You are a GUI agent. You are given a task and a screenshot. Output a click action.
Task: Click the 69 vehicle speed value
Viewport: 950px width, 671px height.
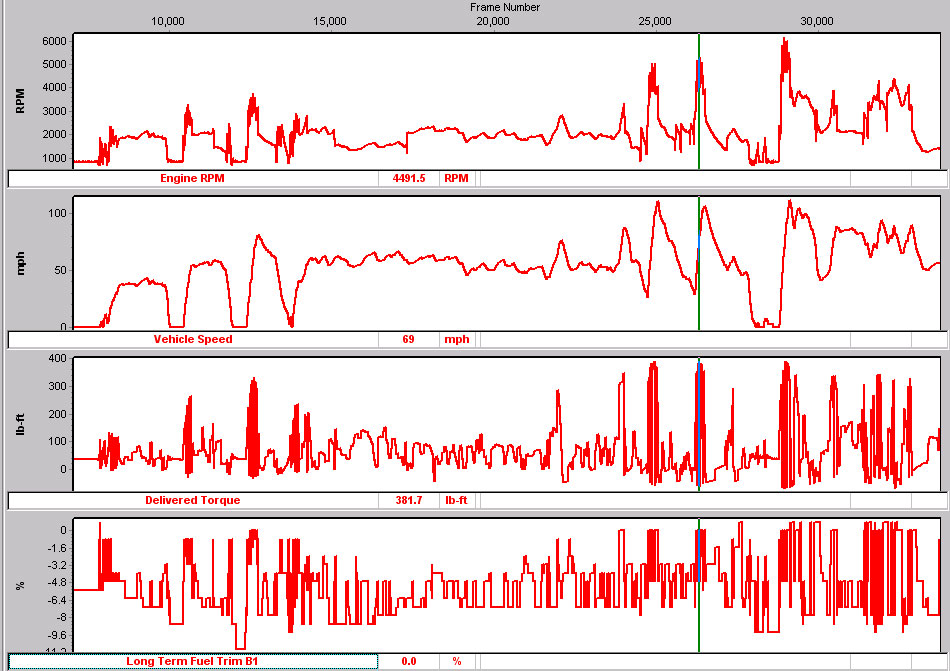pos(408,339)
